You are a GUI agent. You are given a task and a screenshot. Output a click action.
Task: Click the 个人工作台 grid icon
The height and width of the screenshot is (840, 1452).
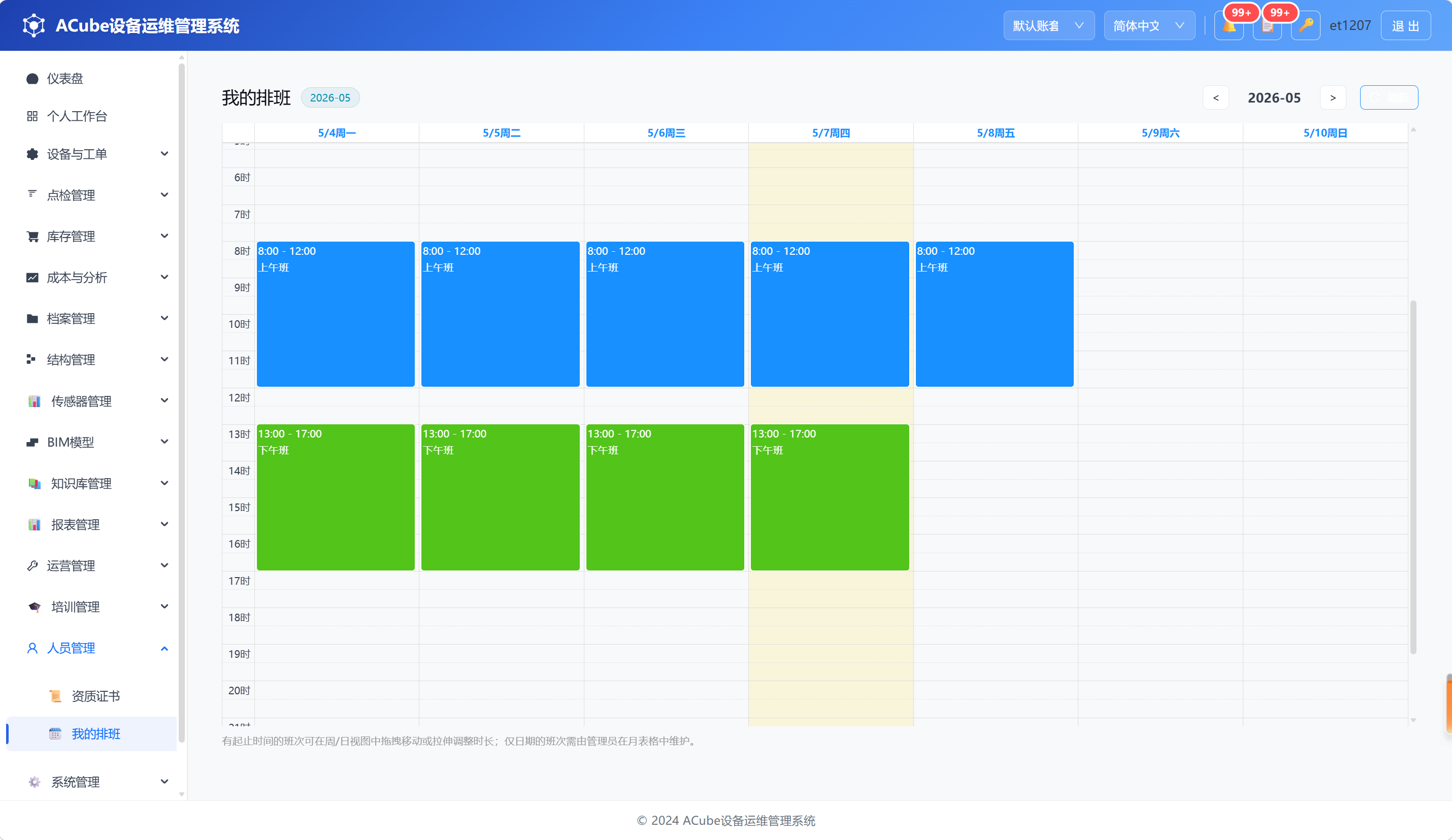pyautogui.click(x=32, y=116)
